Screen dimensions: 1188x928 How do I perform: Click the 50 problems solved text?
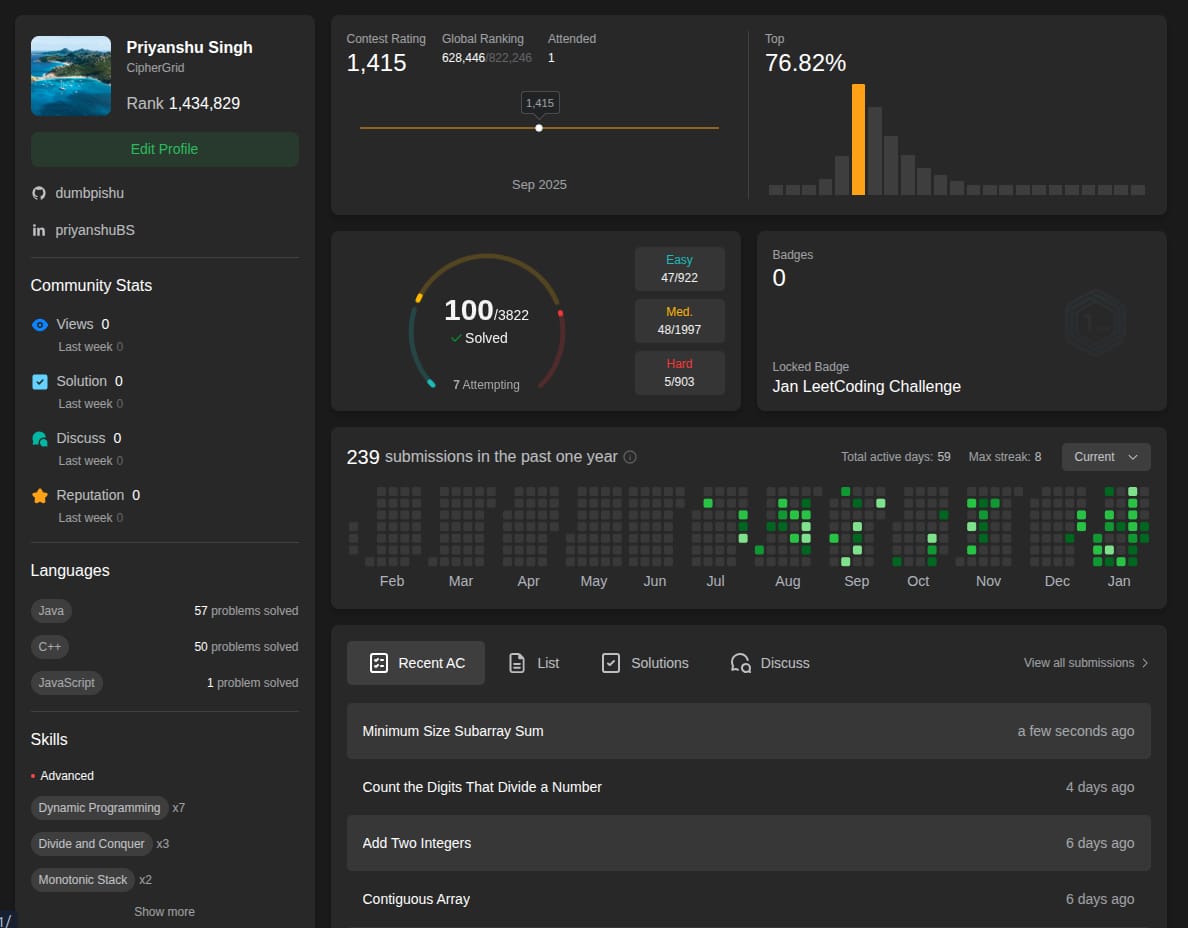click(x=246, y=647)
